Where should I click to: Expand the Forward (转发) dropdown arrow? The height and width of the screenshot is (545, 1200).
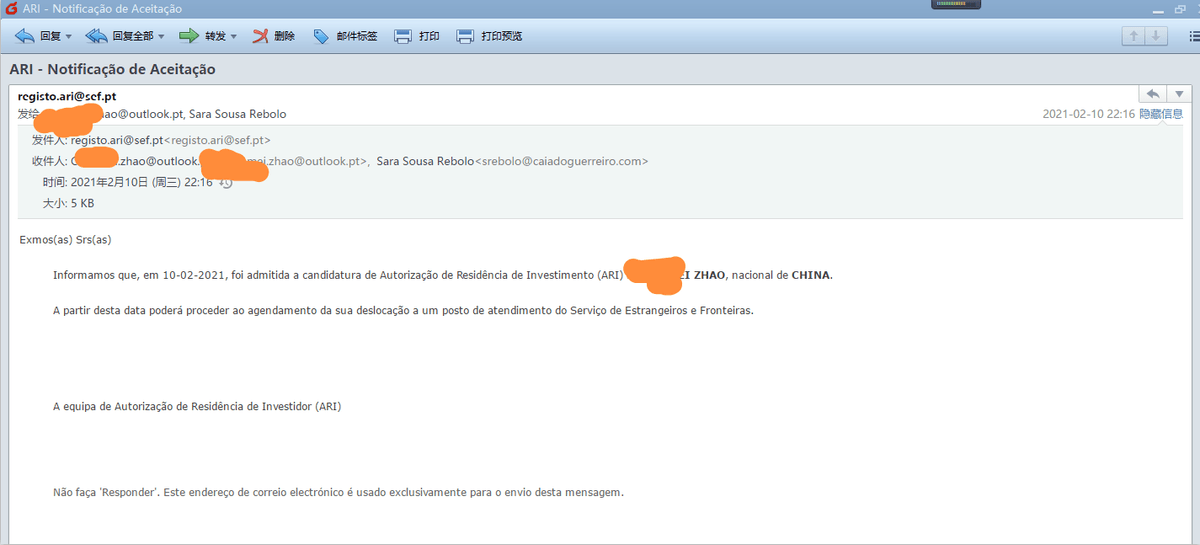point(234,37)
